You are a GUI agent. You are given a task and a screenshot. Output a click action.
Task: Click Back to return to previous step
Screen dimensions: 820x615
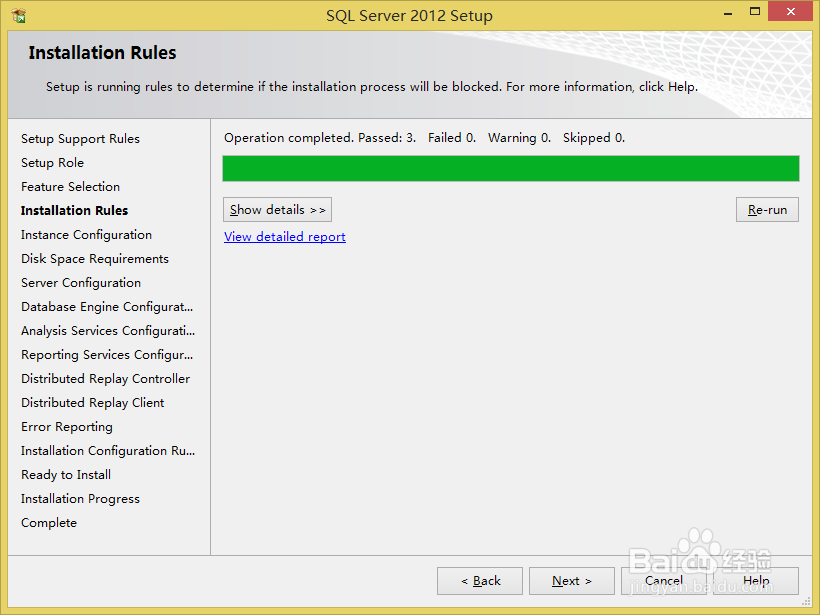(479, 581)
